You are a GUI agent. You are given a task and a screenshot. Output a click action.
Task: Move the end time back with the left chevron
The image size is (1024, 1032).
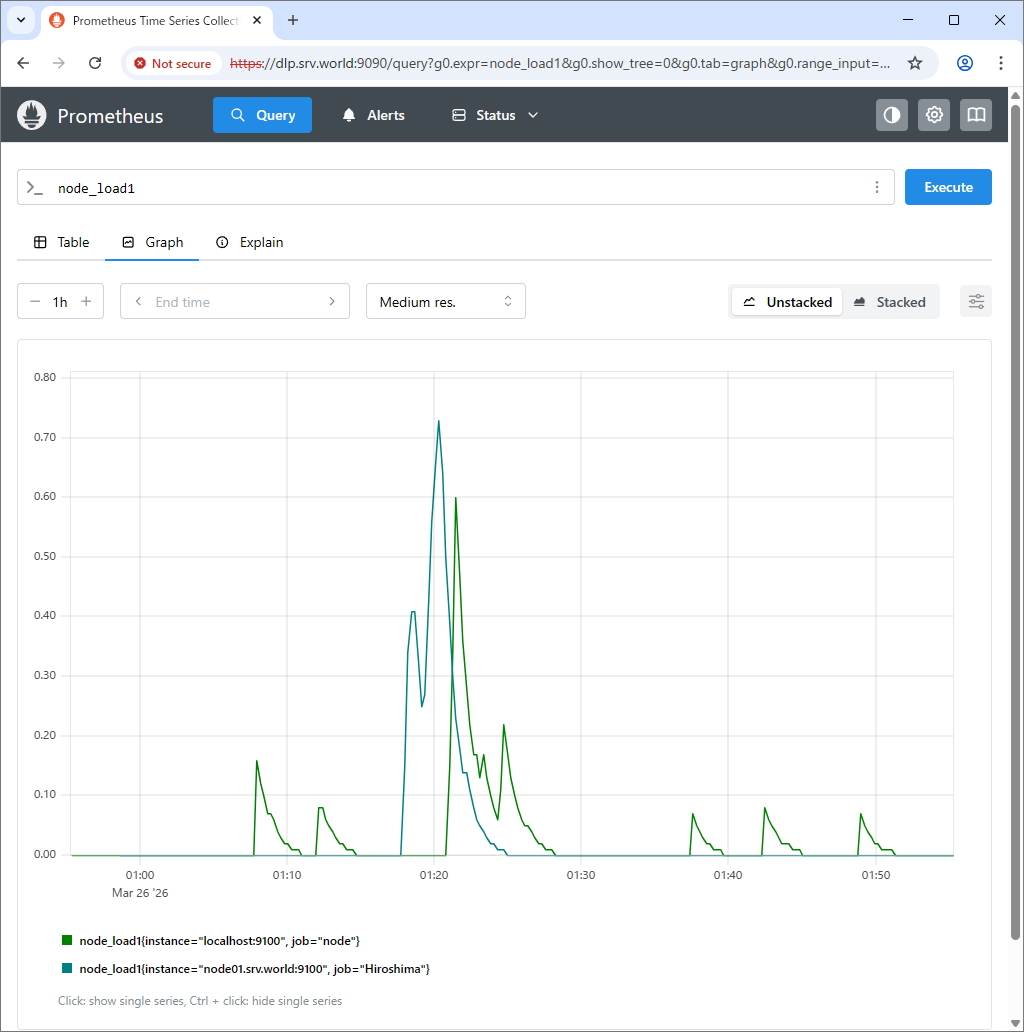coord(138,301)
